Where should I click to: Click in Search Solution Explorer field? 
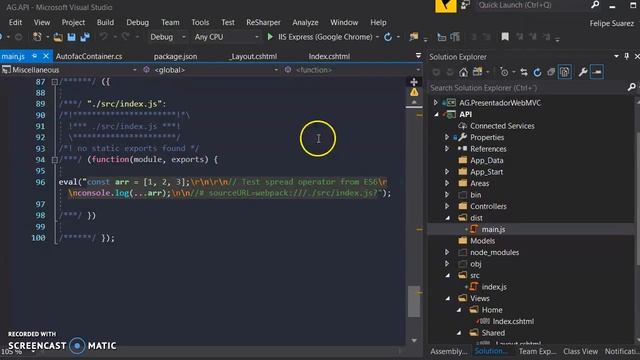pos(527,87)
